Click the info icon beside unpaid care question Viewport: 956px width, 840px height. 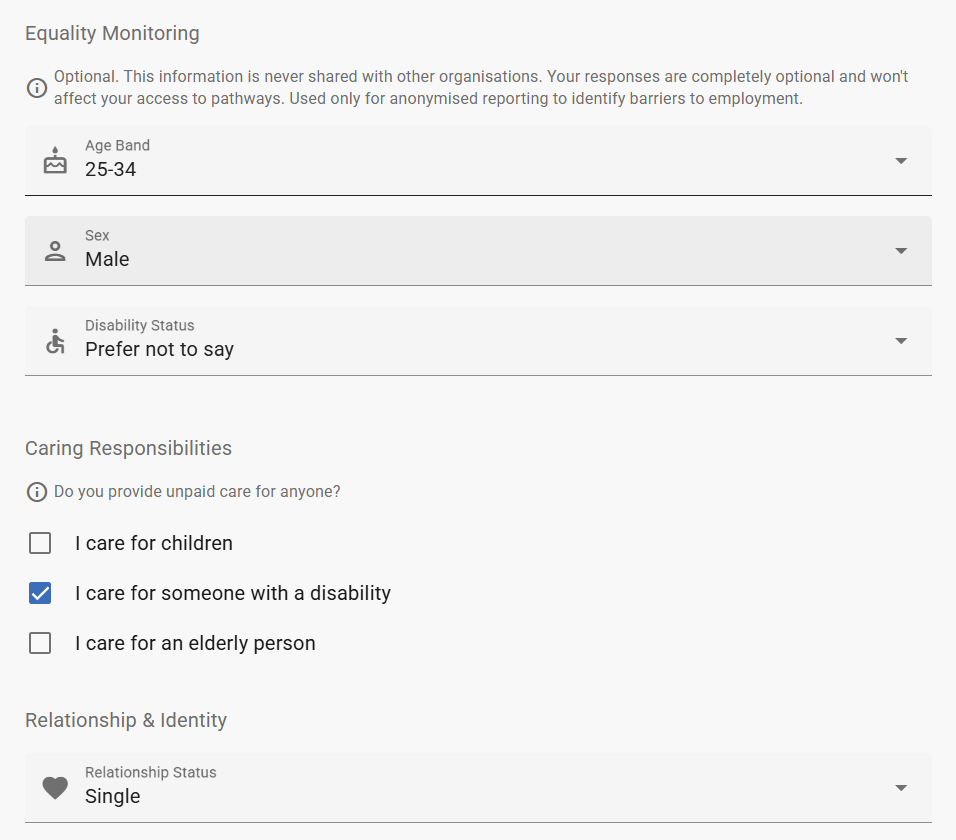(x=37, y=492)
